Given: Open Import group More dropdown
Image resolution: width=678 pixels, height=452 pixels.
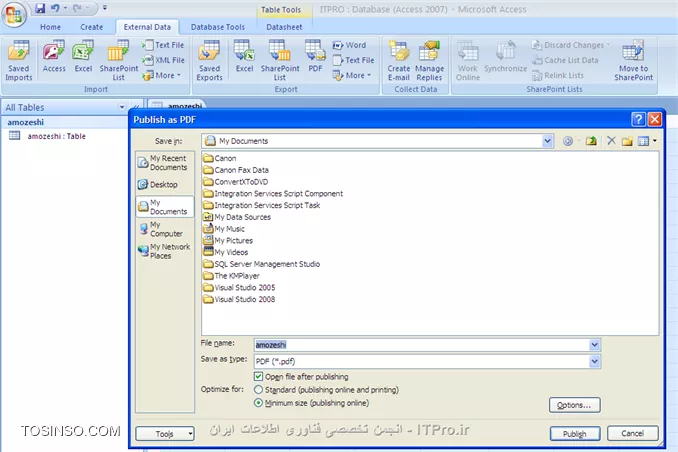Looking at the screenshot, I should tap(162, 75).
